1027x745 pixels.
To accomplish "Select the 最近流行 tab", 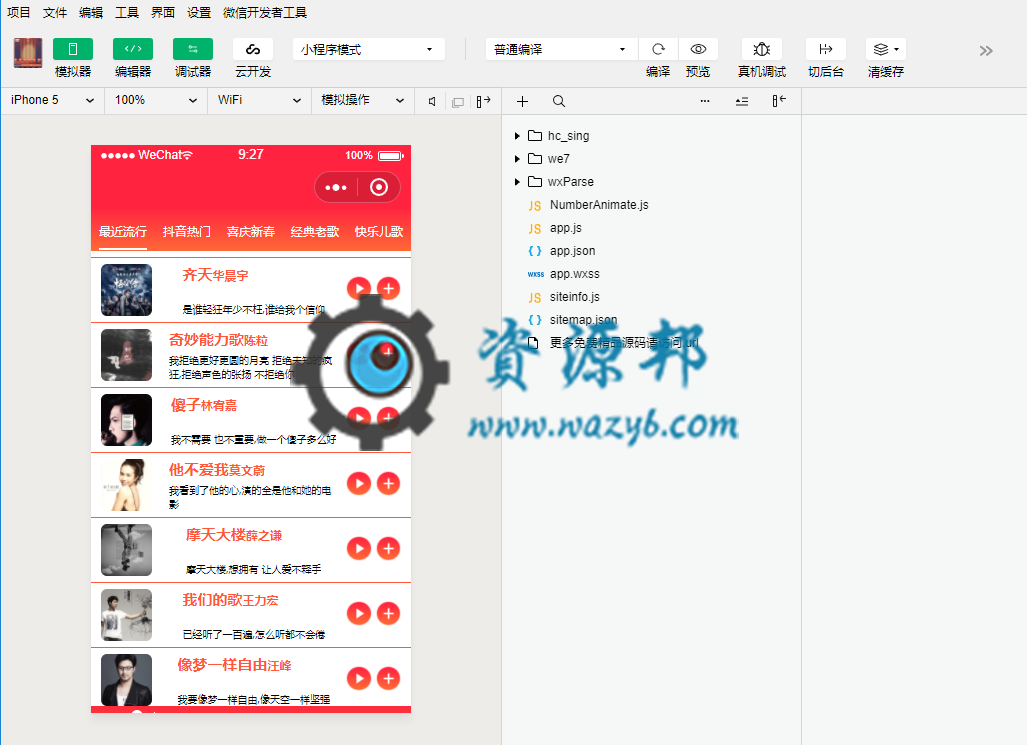I will pyautogui.click(x=122, y=231).
